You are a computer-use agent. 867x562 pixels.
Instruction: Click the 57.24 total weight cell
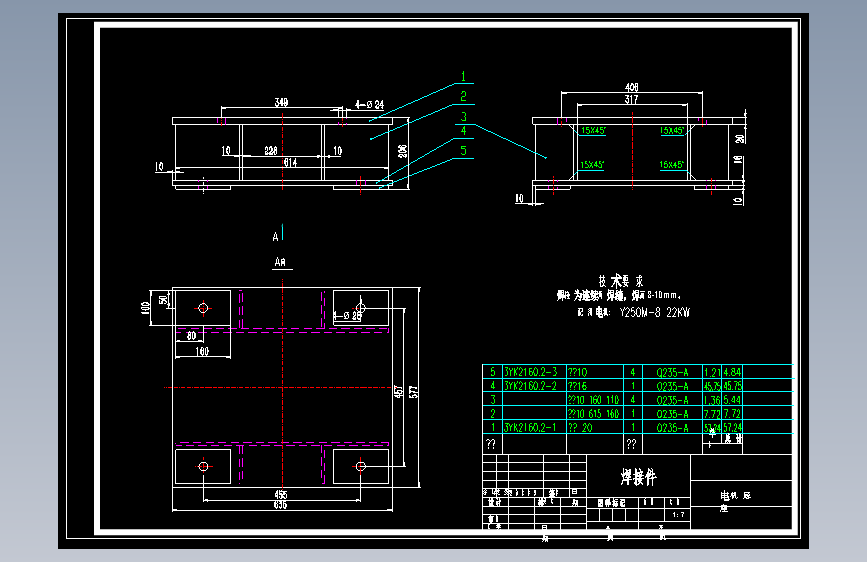click(733, 427)
